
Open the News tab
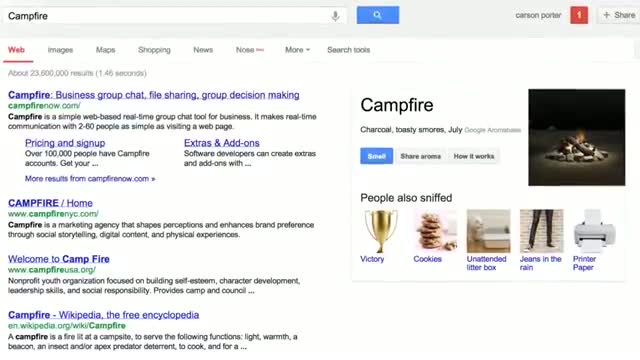203,50
